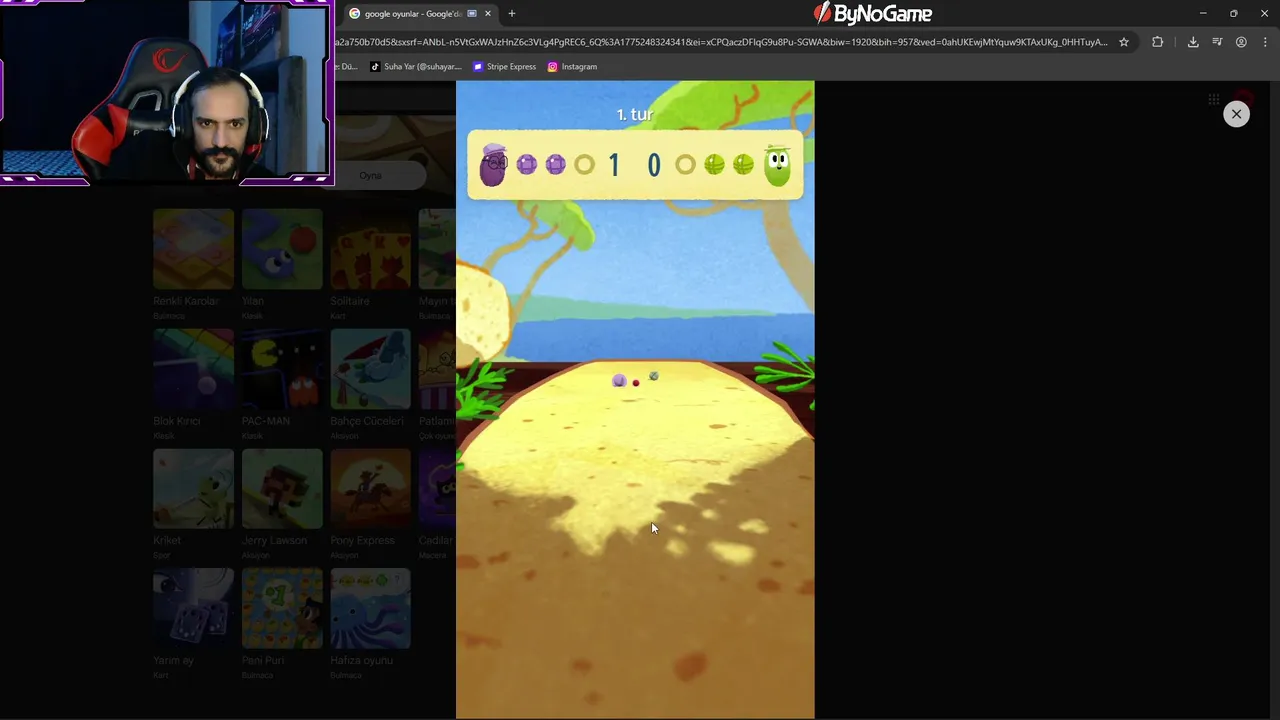
Task: Open the Pony Express game thumbnail
Action: (370, 489)
